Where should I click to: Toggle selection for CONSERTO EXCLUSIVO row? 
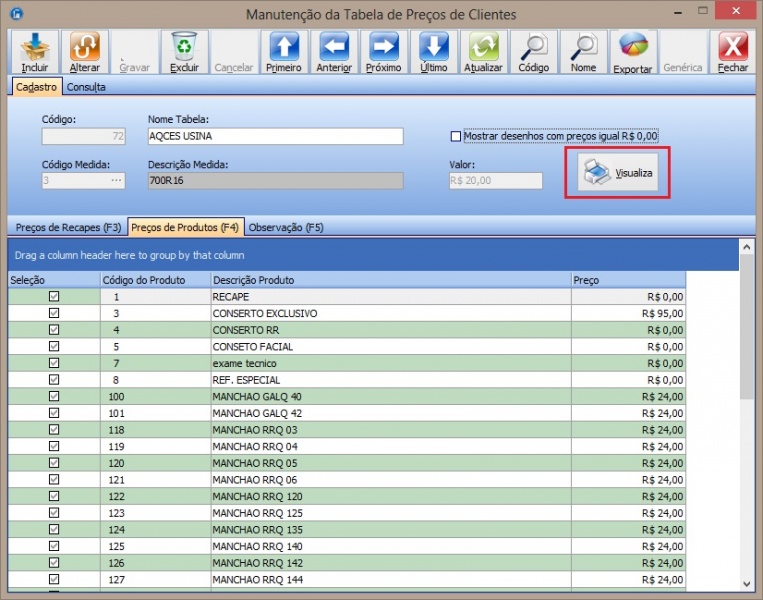(x=54, y=313)
